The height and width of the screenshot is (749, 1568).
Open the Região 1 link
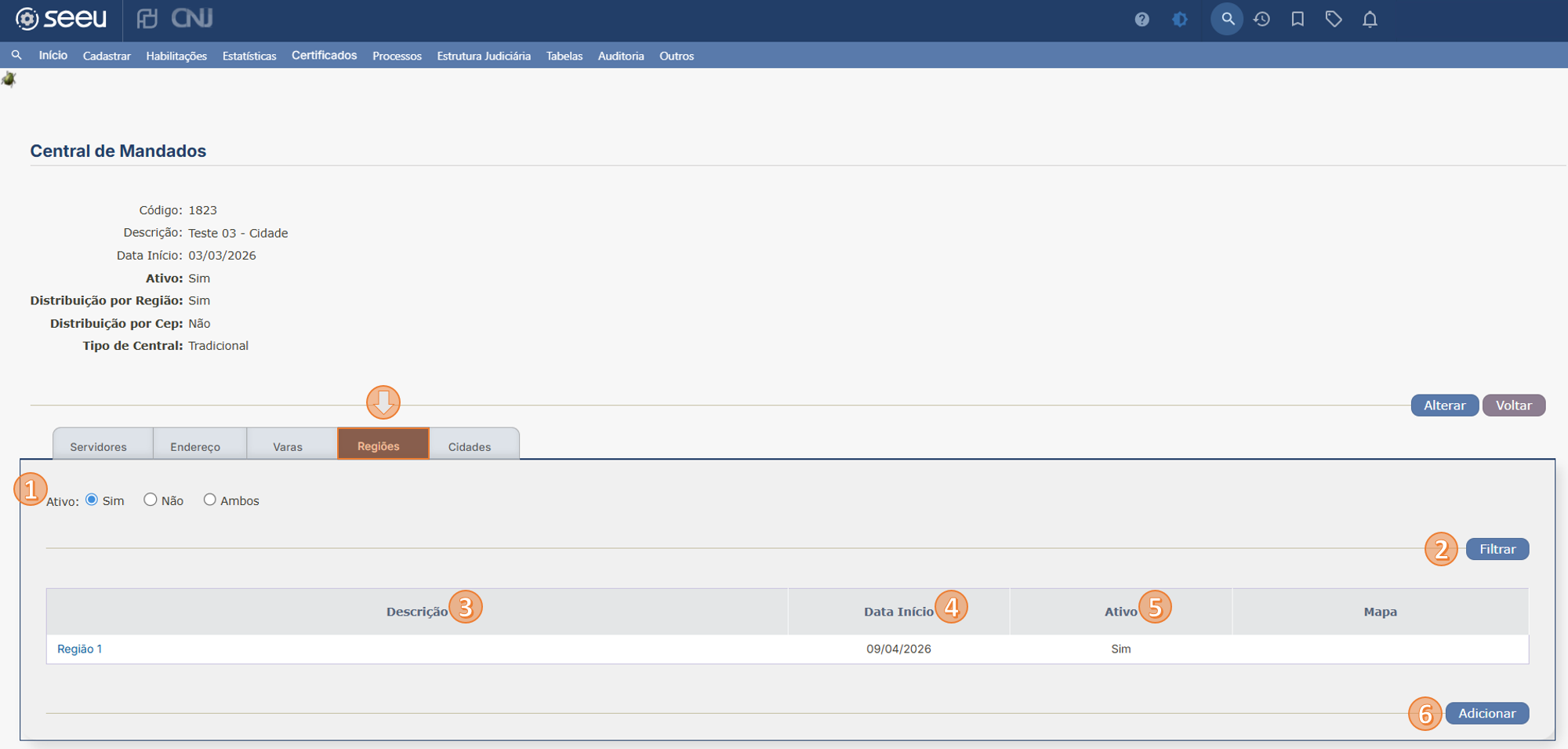[79, 649]
